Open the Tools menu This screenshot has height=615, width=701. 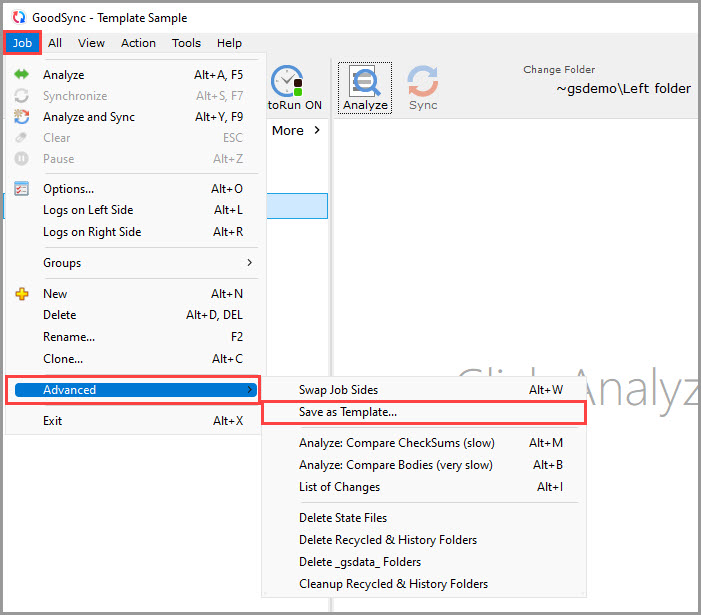(186, 43)
